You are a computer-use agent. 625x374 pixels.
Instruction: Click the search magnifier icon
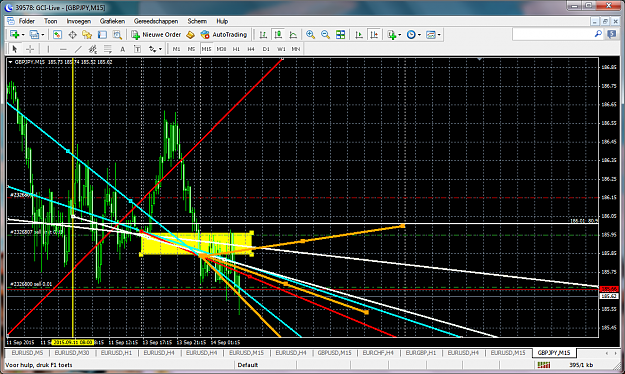click(x=598, y=34)
